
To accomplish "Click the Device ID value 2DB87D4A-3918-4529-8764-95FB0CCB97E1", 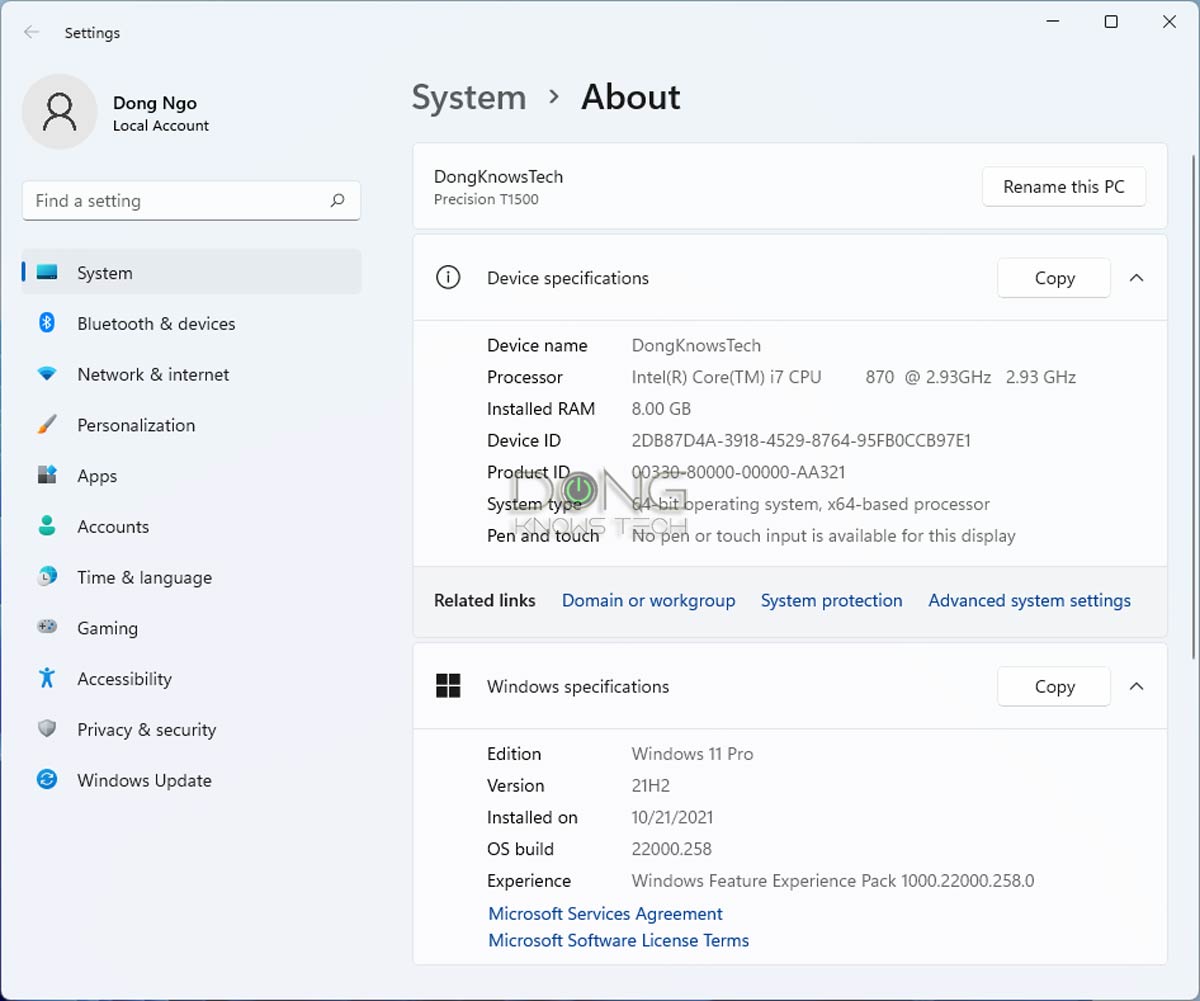I will tap(801, 440).
